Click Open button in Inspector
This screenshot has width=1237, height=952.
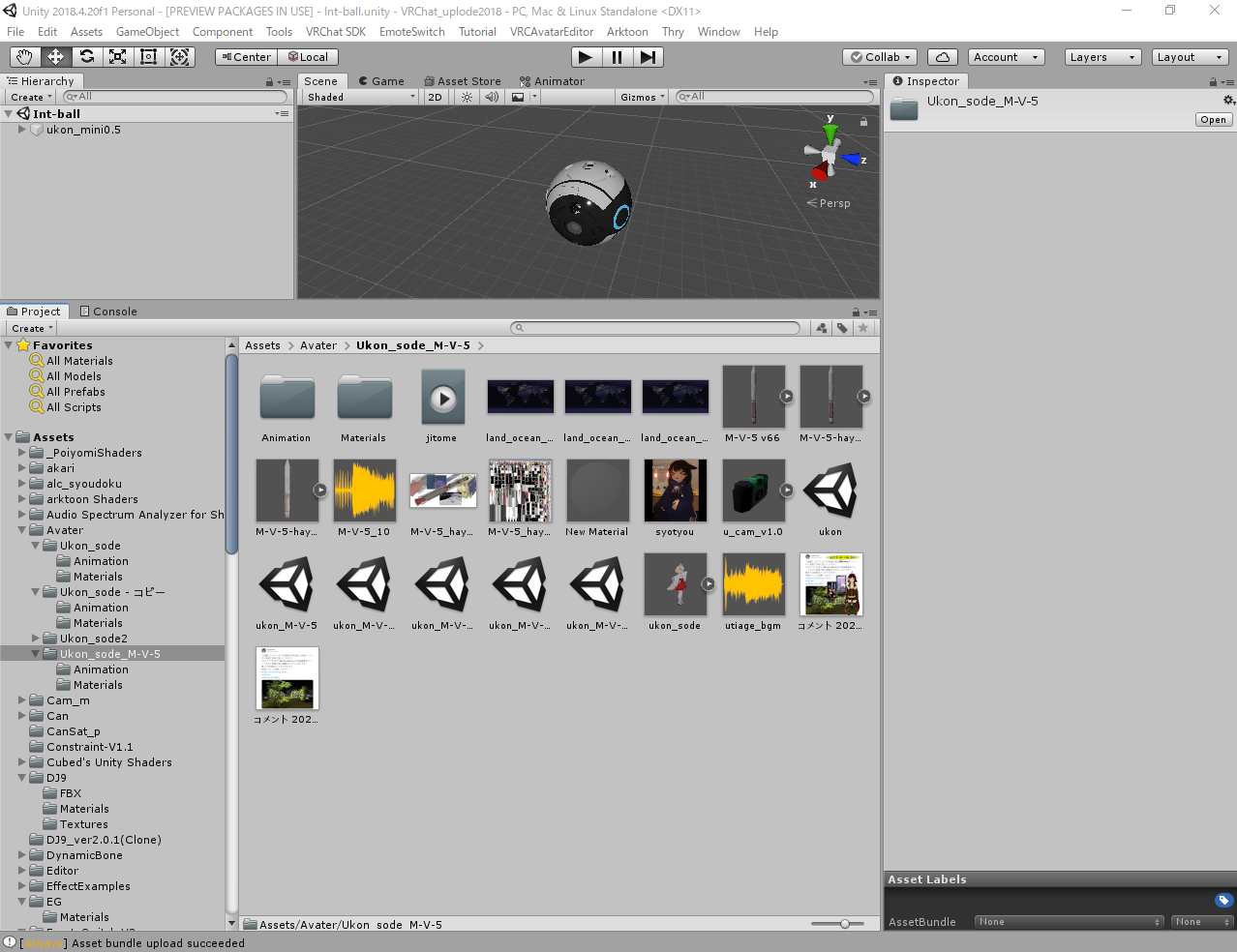tap(1213, 120)
